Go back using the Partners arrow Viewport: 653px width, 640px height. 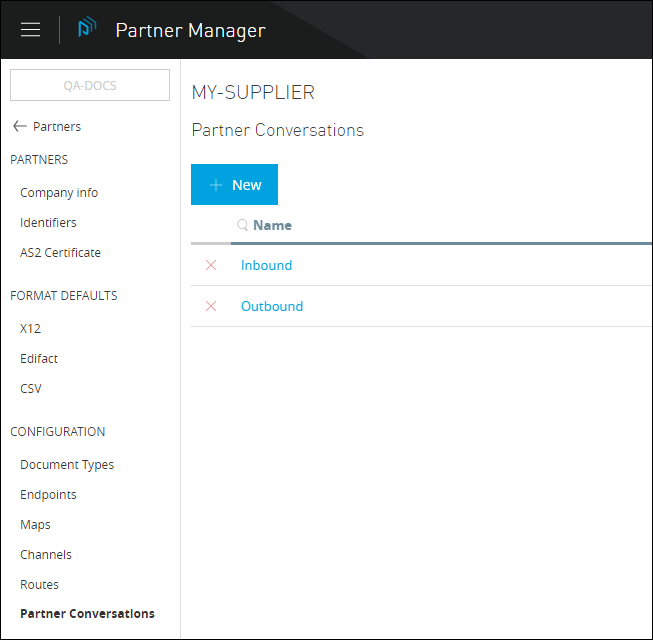pyautogui.click(x=19, y=127)
